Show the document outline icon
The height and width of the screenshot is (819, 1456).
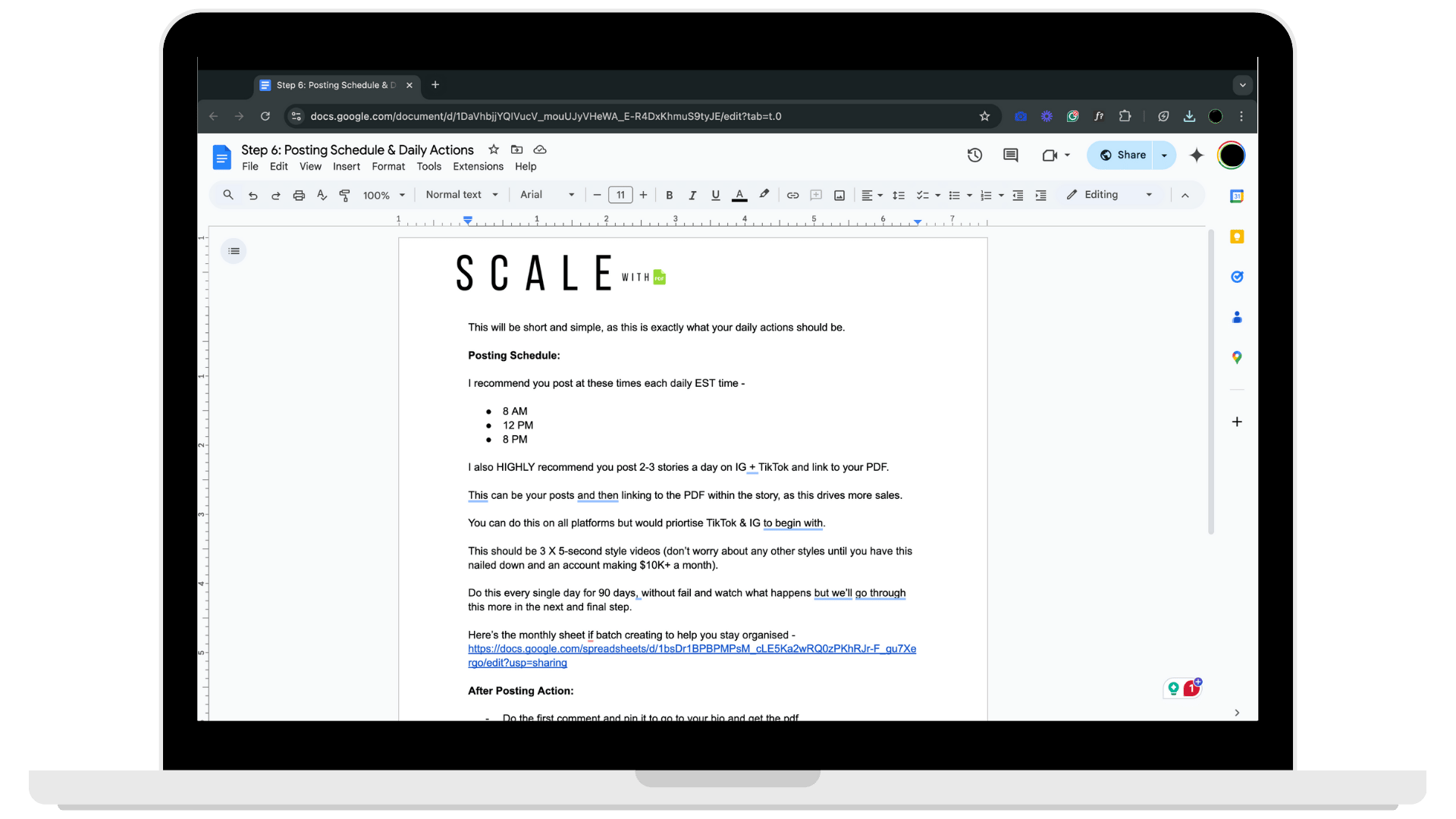234,251
